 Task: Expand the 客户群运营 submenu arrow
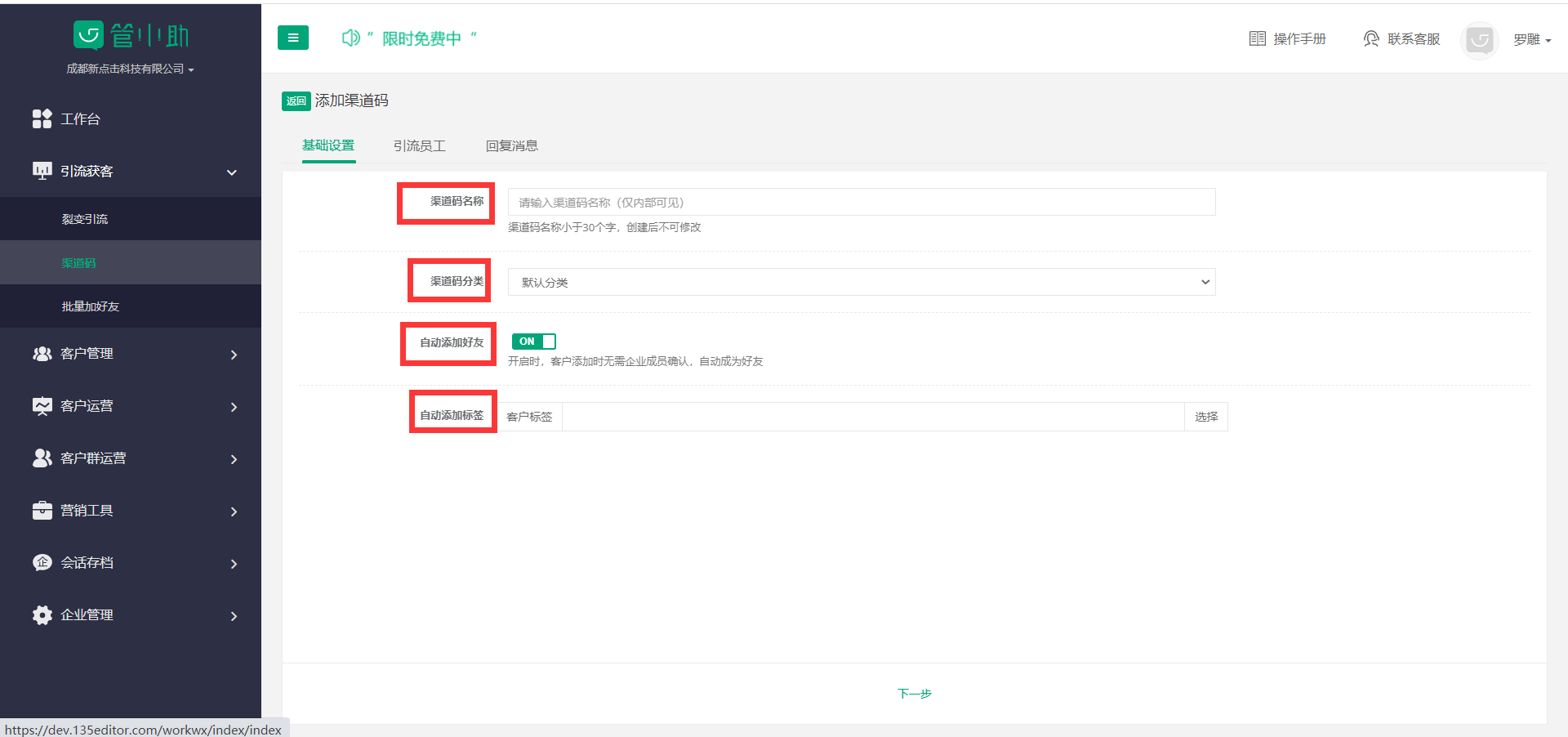[x=234, y=459]
